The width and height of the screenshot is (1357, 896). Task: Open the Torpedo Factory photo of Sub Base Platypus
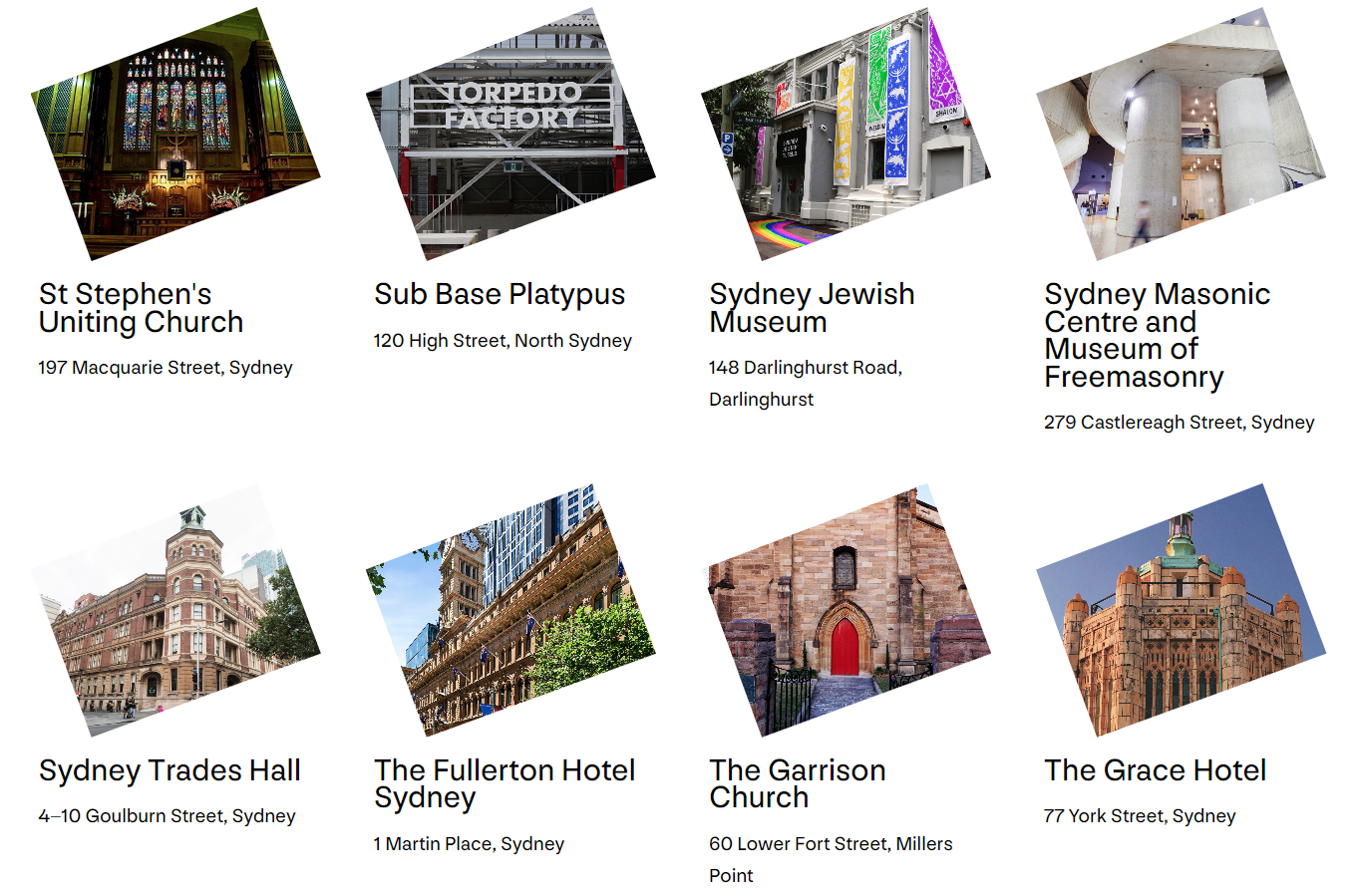(510, 135)
